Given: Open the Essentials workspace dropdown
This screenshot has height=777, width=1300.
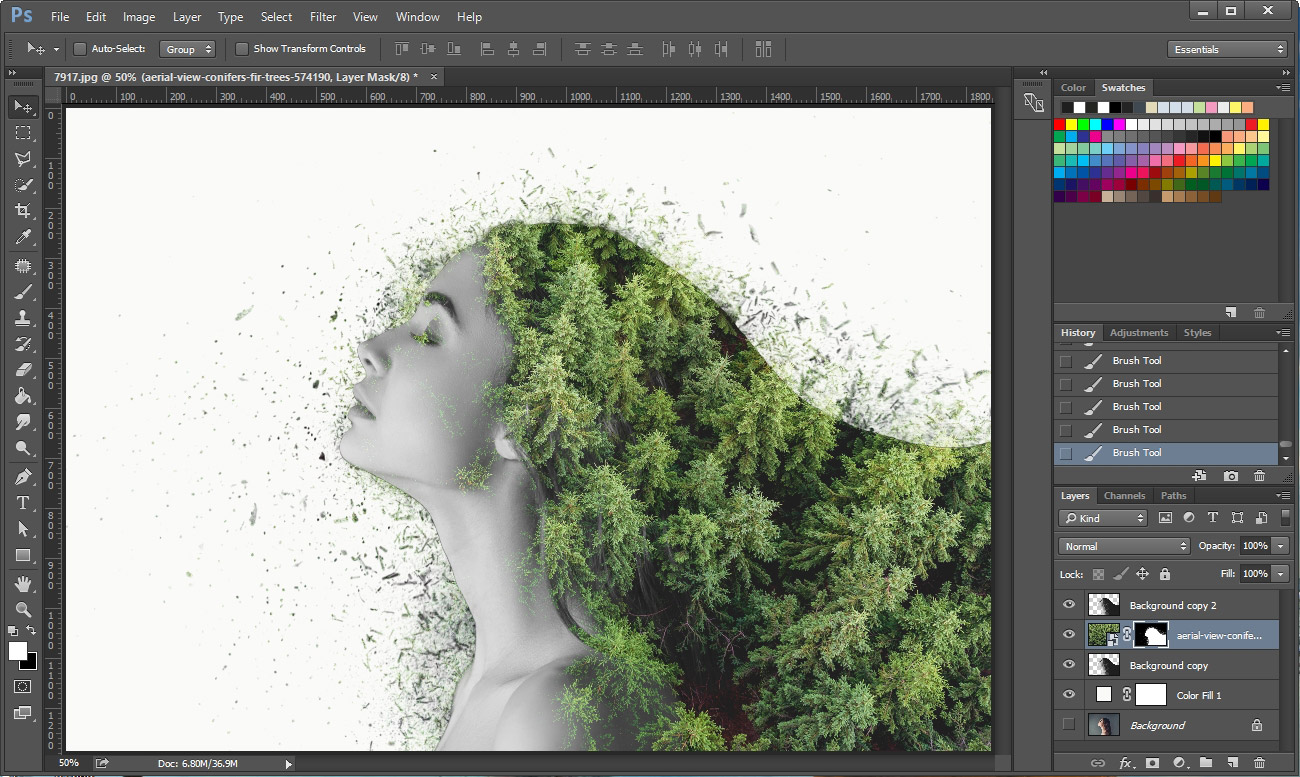Looking at the screenshot, I should [x=1227, y=49].
